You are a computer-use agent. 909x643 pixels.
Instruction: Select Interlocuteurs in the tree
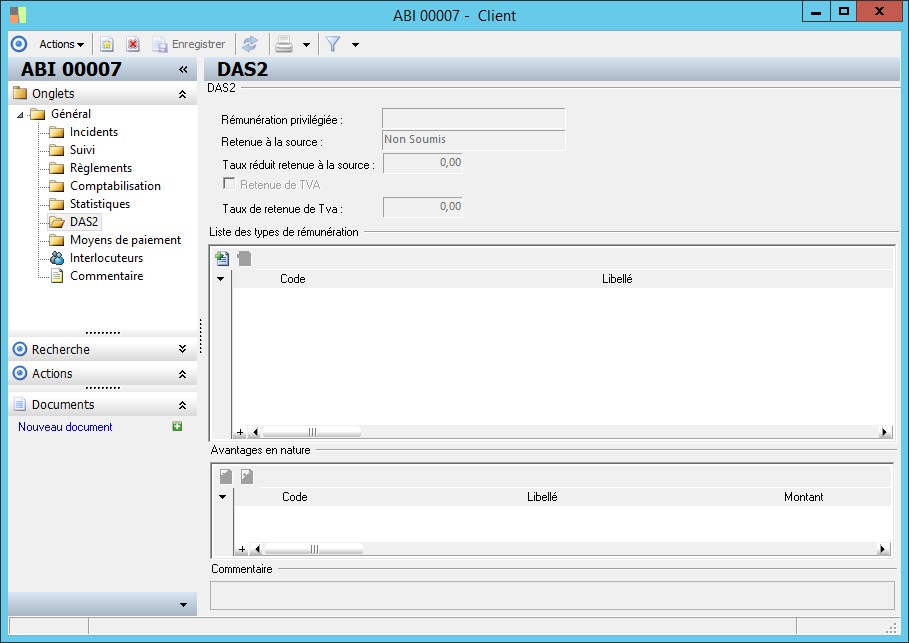click(x=106, y=258)
